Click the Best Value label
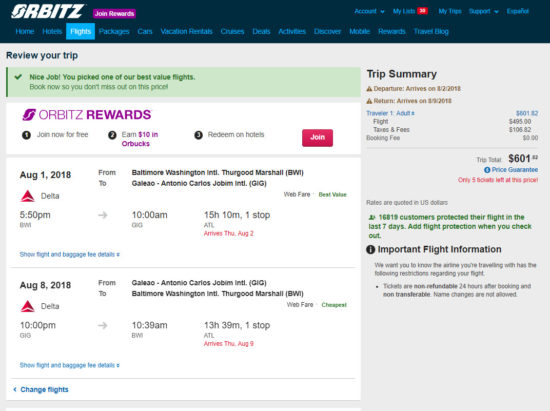The image size is (550, 411). pyautogui.click(x=332, y=195)
